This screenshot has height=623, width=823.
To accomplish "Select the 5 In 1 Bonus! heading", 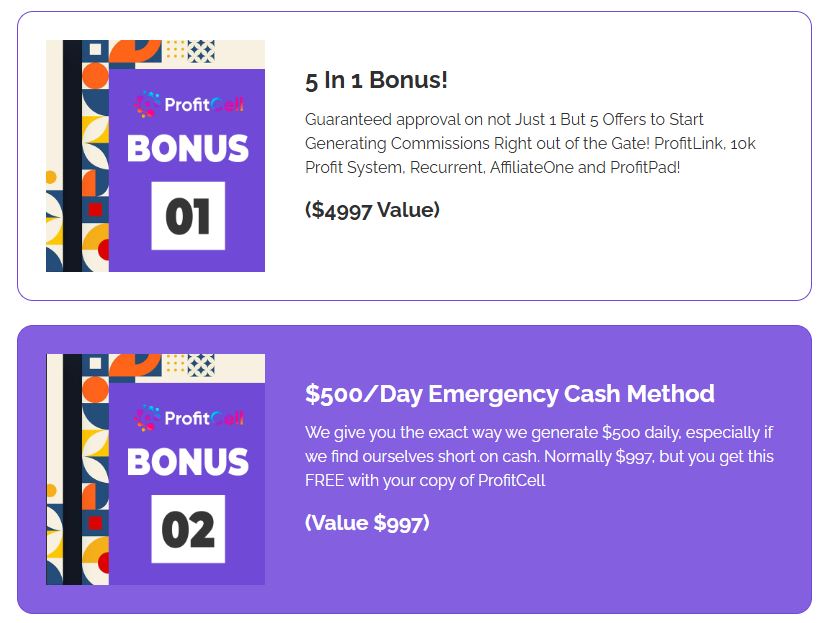I will pyautogui.click(x=376, y=80).
